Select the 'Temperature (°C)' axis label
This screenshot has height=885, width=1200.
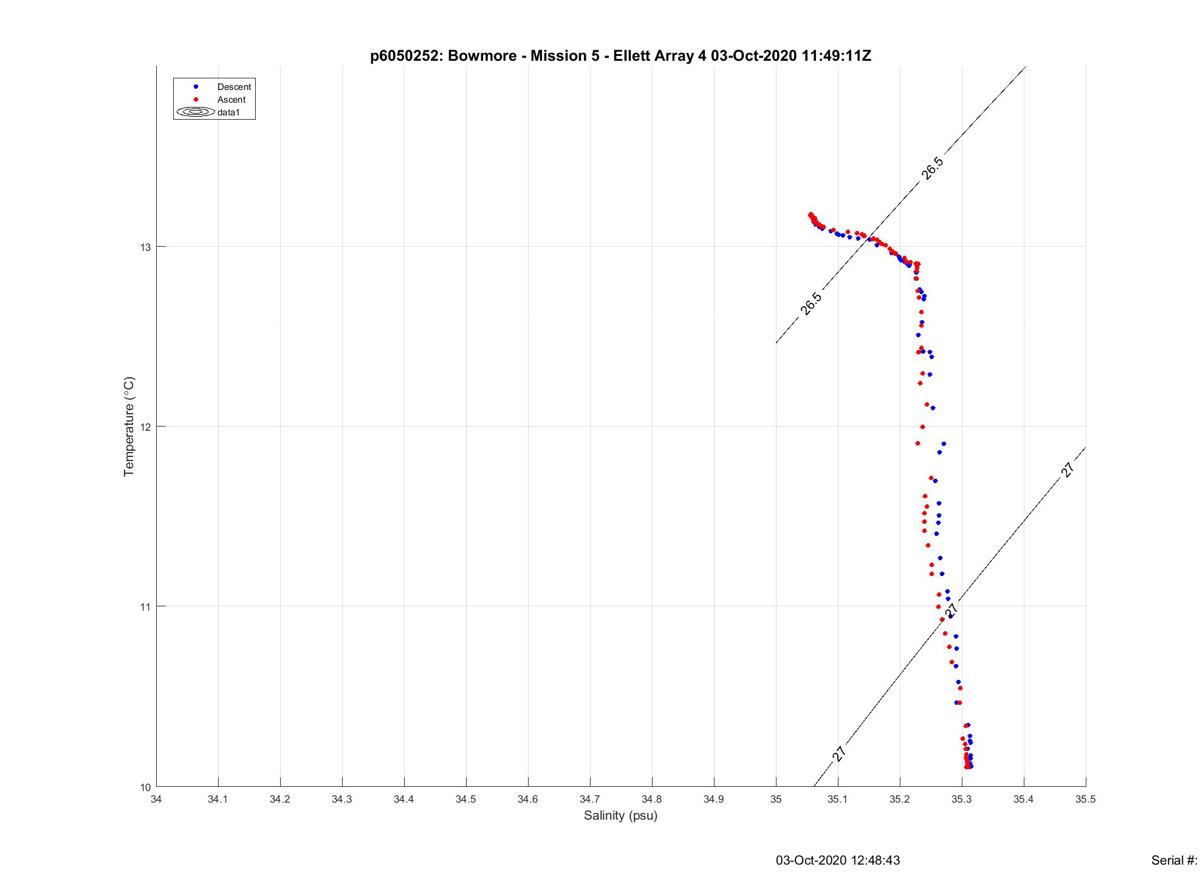(x=128, y=427)
